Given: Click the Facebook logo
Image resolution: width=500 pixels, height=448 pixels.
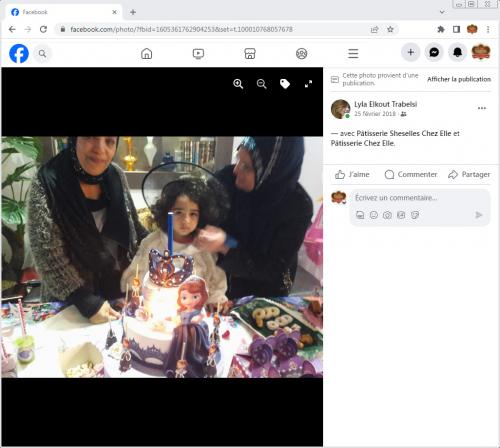Looking at the screenshot, I should point(19,53).
